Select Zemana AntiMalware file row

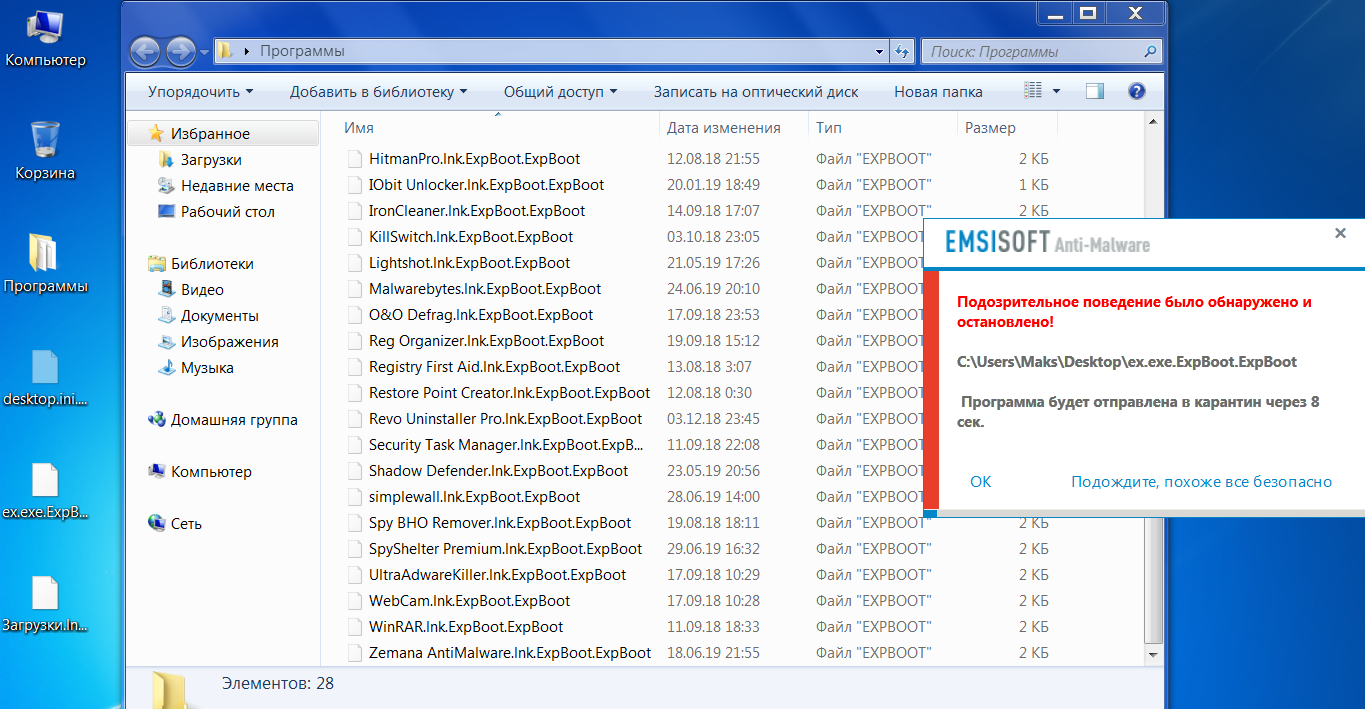click(700, 653)
